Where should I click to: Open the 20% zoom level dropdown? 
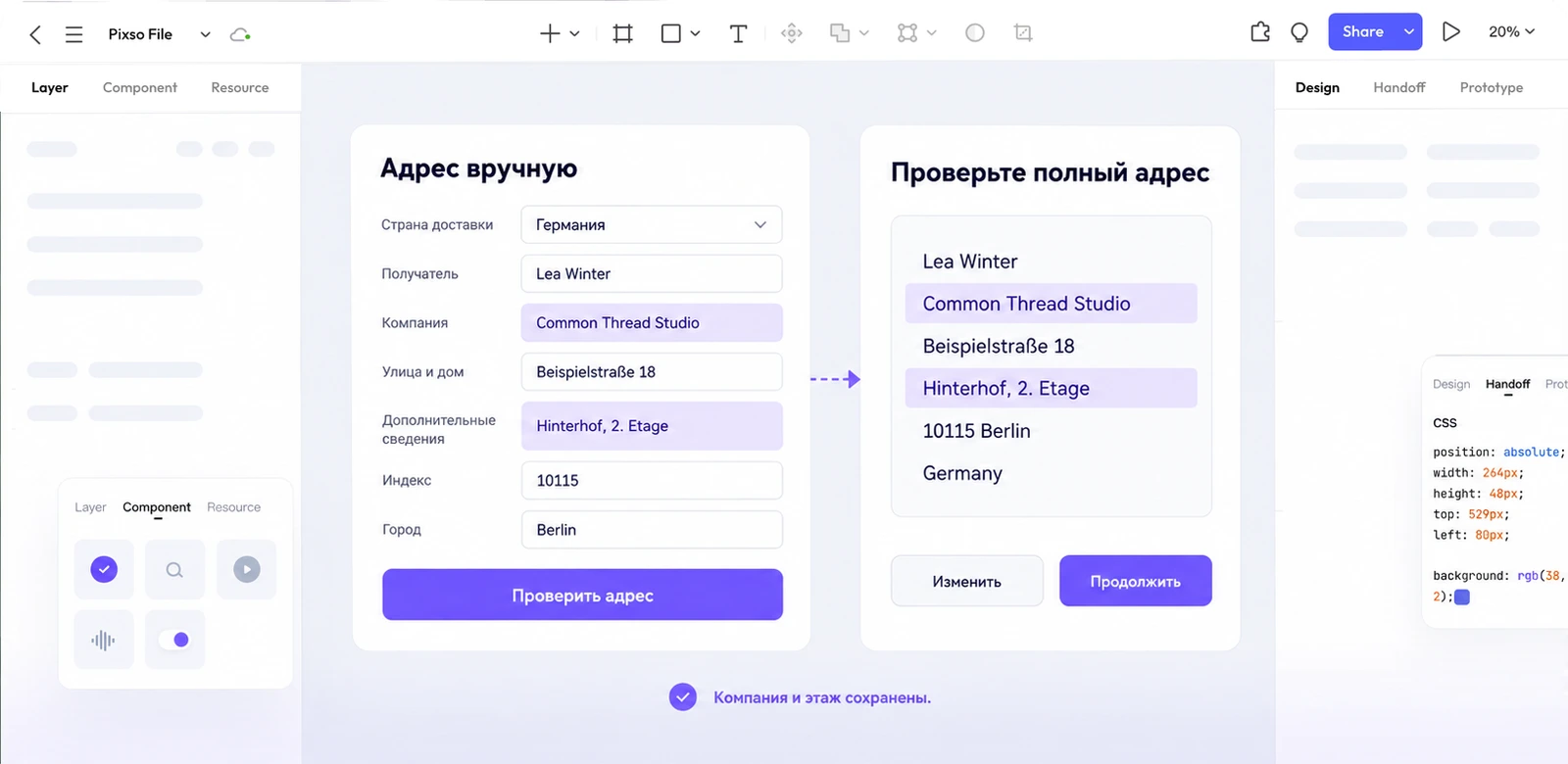click(x=1511, y=32)
